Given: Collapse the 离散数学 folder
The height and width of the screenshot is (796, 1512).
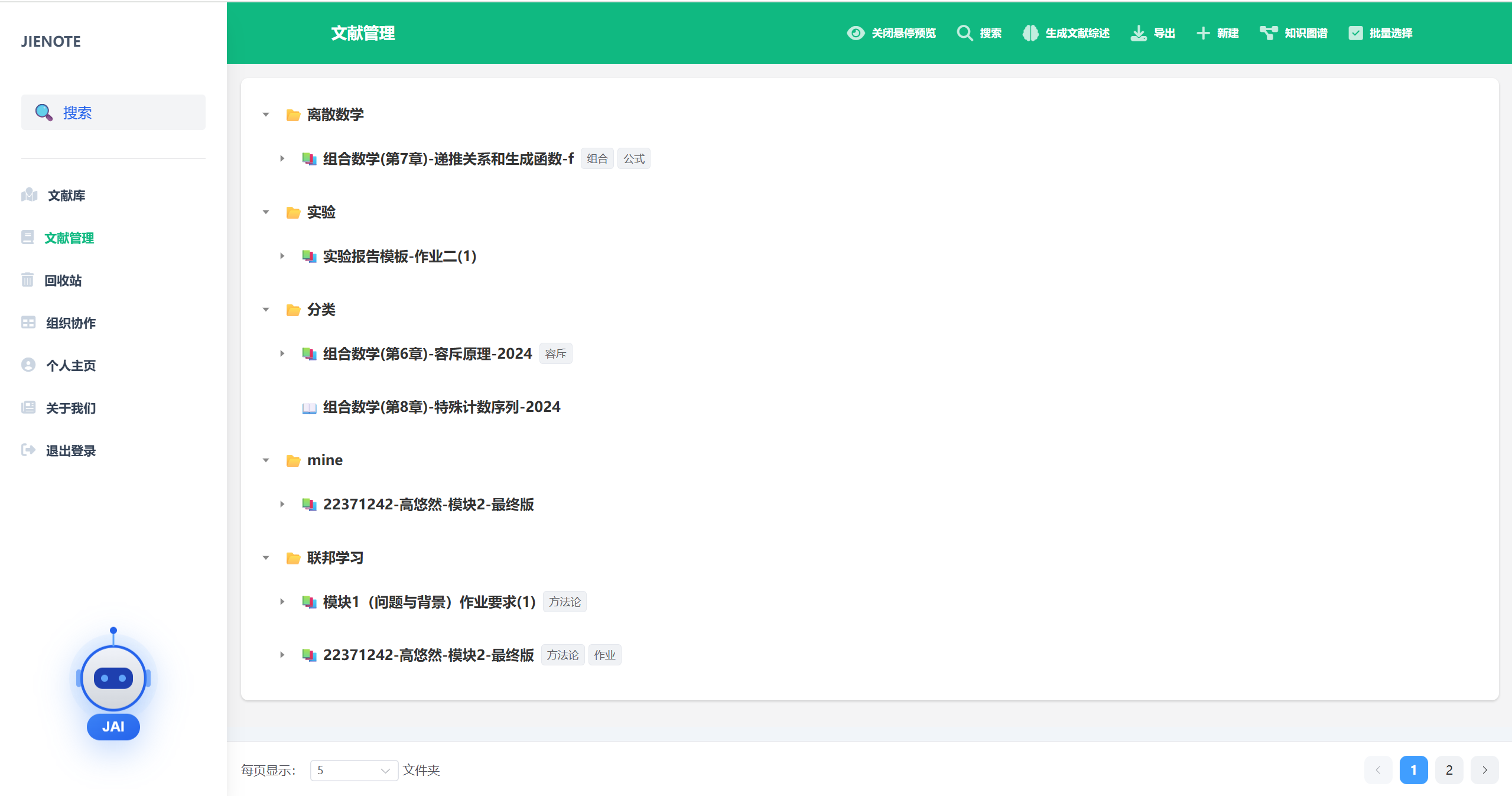Looking at the screenshot, I should 266,115.
